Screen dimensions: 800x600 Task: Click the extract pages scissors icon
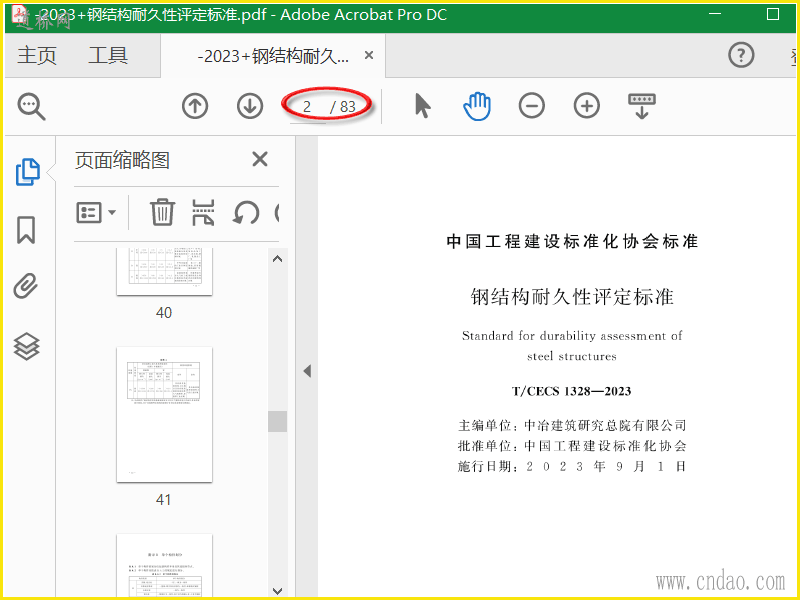[x=203, y=212]
